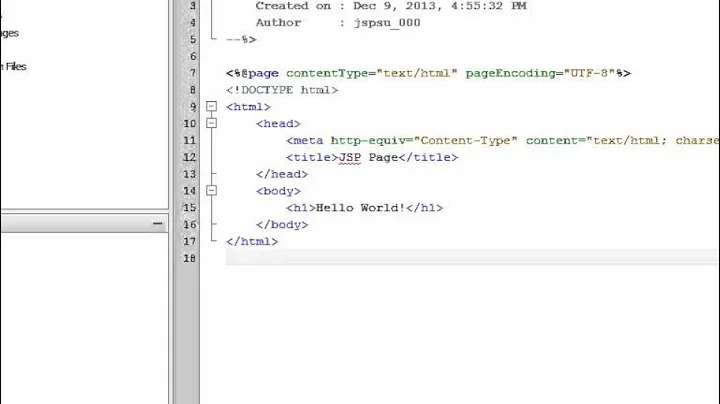
Task: Click the closing body tag
Action: tap(282, 225)
